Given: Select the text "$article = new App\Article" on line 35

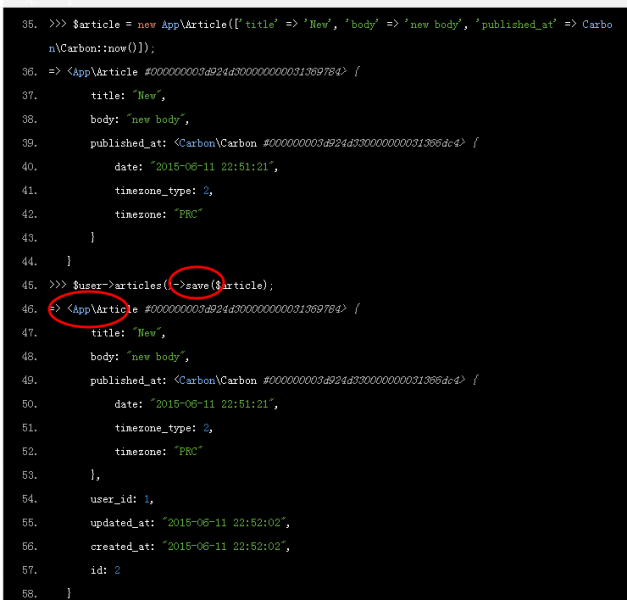Looking at the screenshot, I should coord(150,25).
